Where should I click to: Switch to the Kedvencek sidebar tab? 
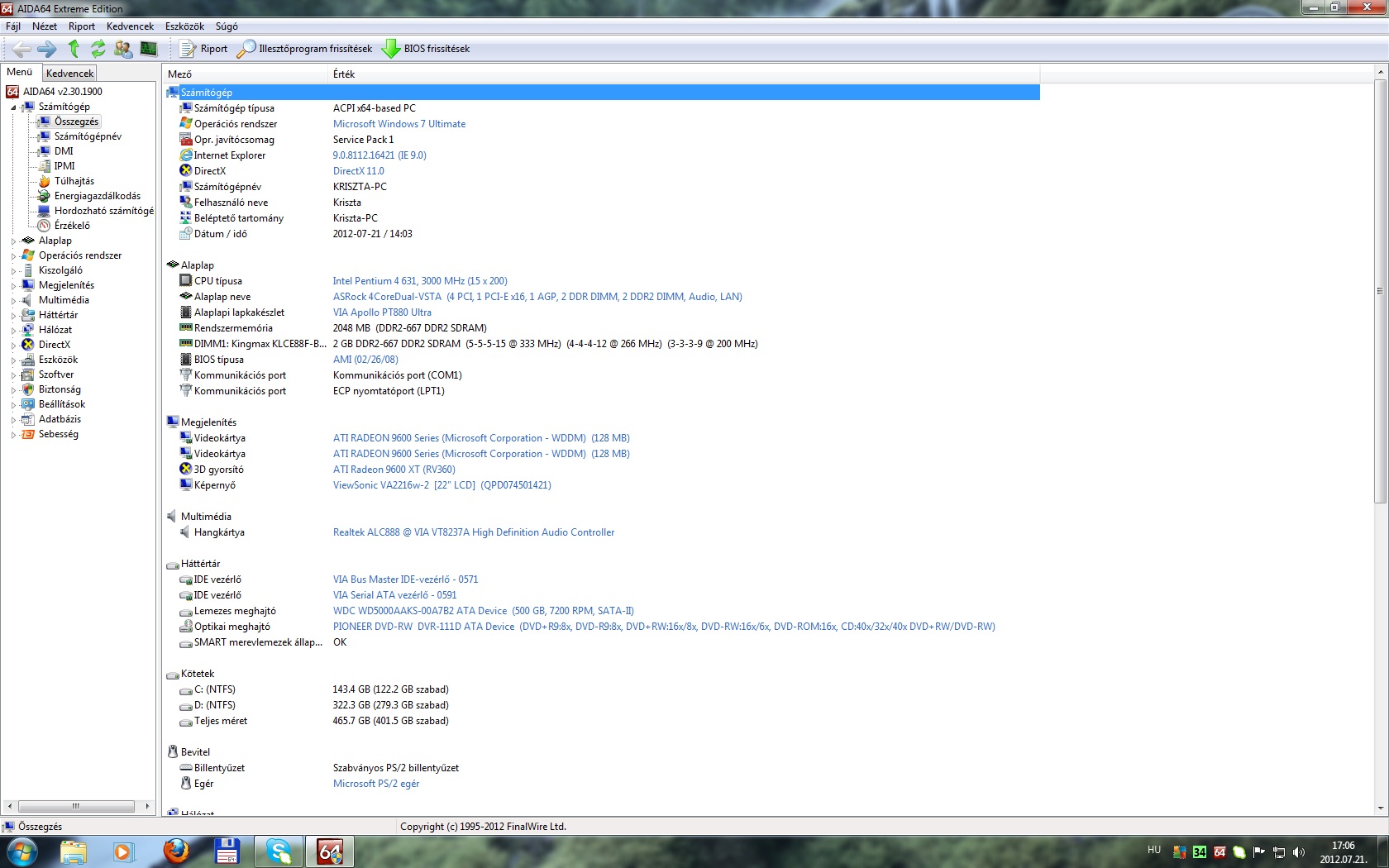pyautogui.click(x=70, y=74)
